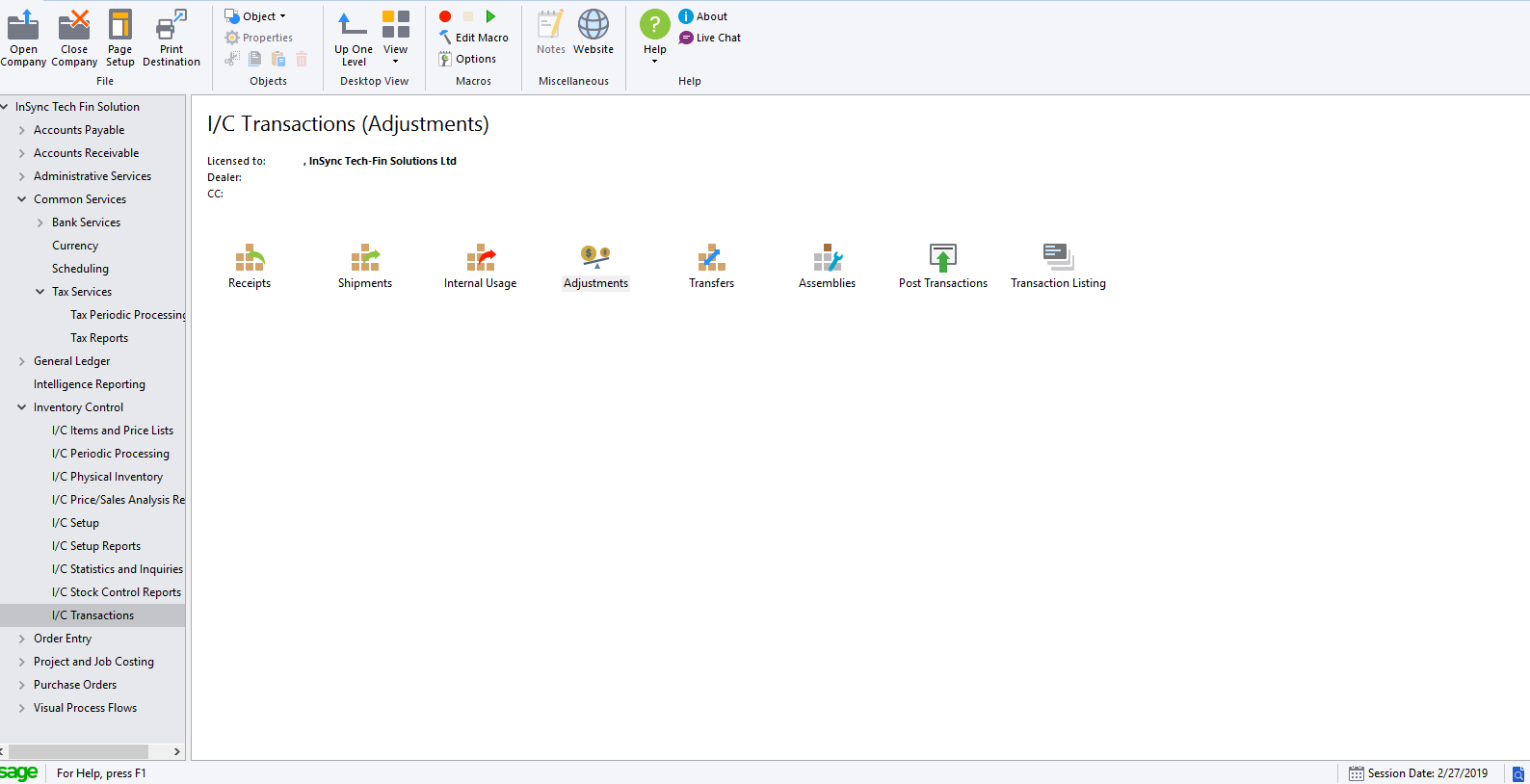The width and height of the screenshot is (1530, 784).
Task: Collapse the InSync Tech Fin Solution root
Action: point(5,107)
